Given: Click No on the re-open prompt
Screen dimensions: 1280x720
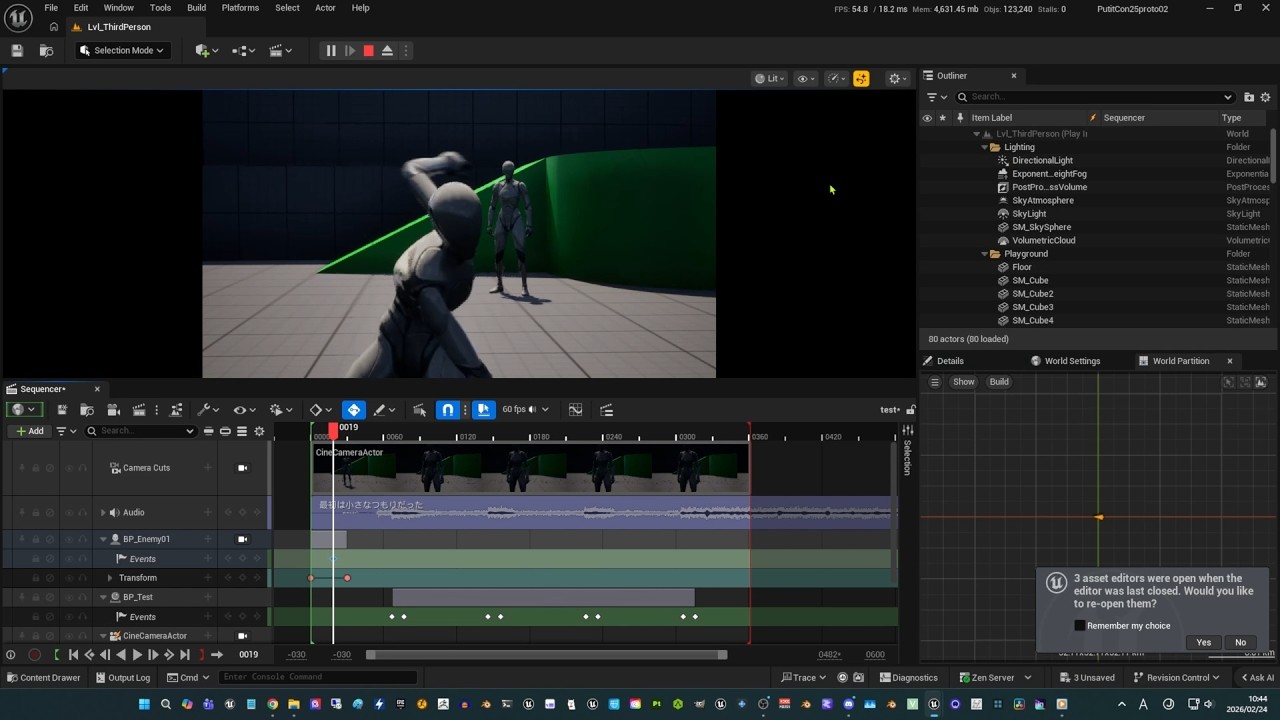Looking at the screenshot, I should (1240, 643).
